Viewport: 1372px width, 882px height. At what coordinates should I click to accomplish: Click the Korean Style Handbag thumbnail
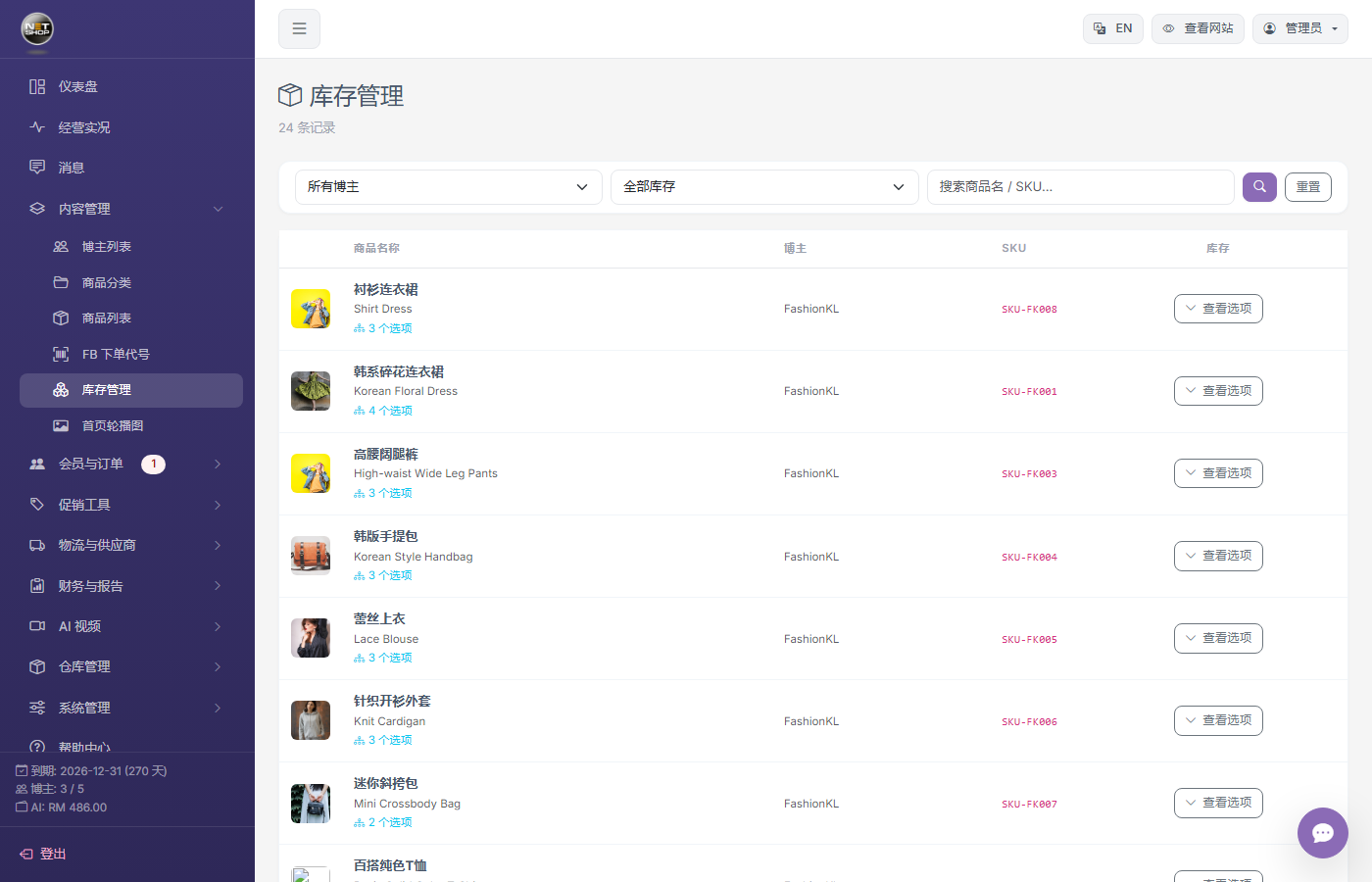(x=311, y=556)
